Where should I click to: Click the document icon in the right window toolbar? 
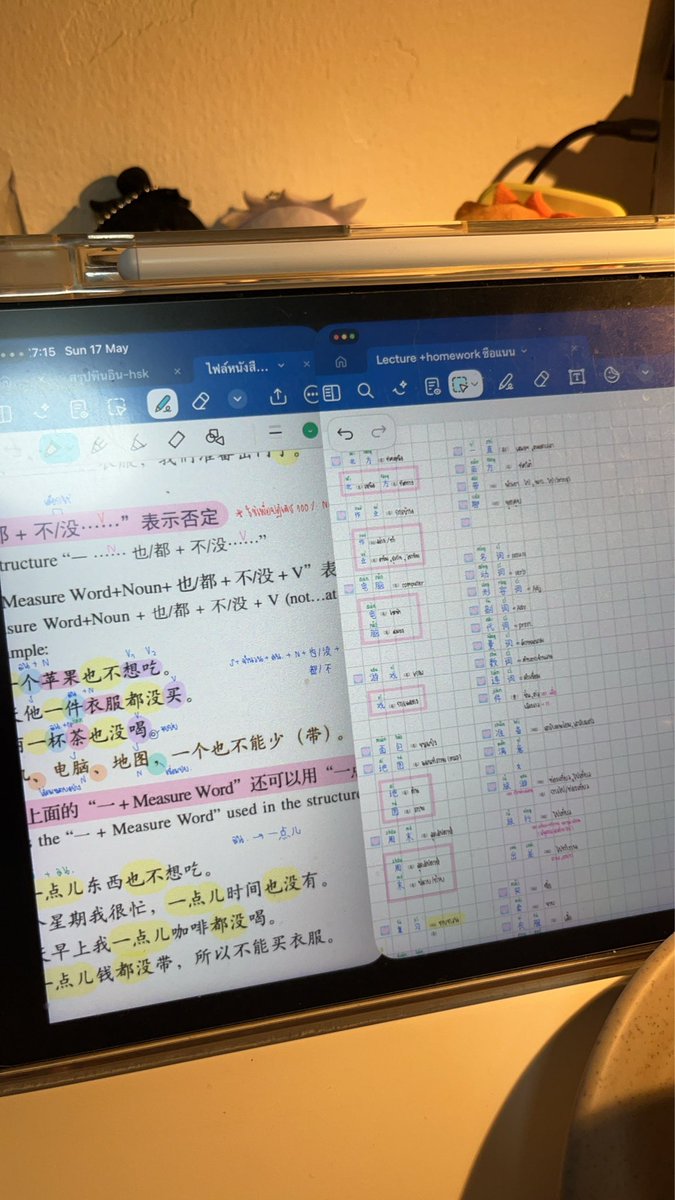pyautogui.click(x=432, y=386)
